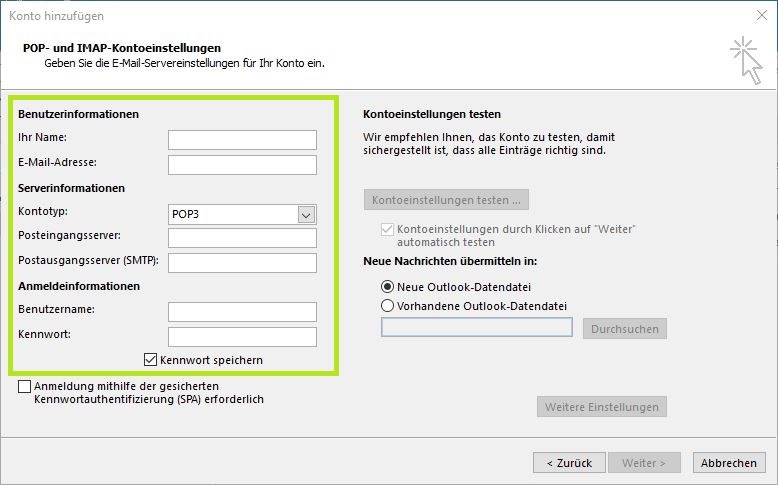Open Weitere Einstellungen

point(602,407)
